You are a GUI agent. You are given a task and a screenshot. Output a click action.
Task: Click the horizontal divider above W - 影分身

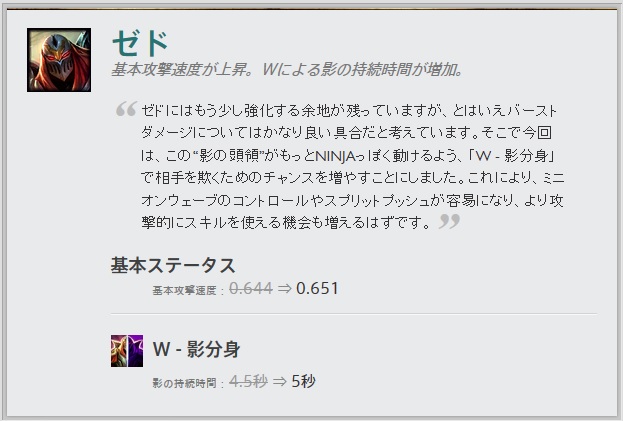coord(354,314)
